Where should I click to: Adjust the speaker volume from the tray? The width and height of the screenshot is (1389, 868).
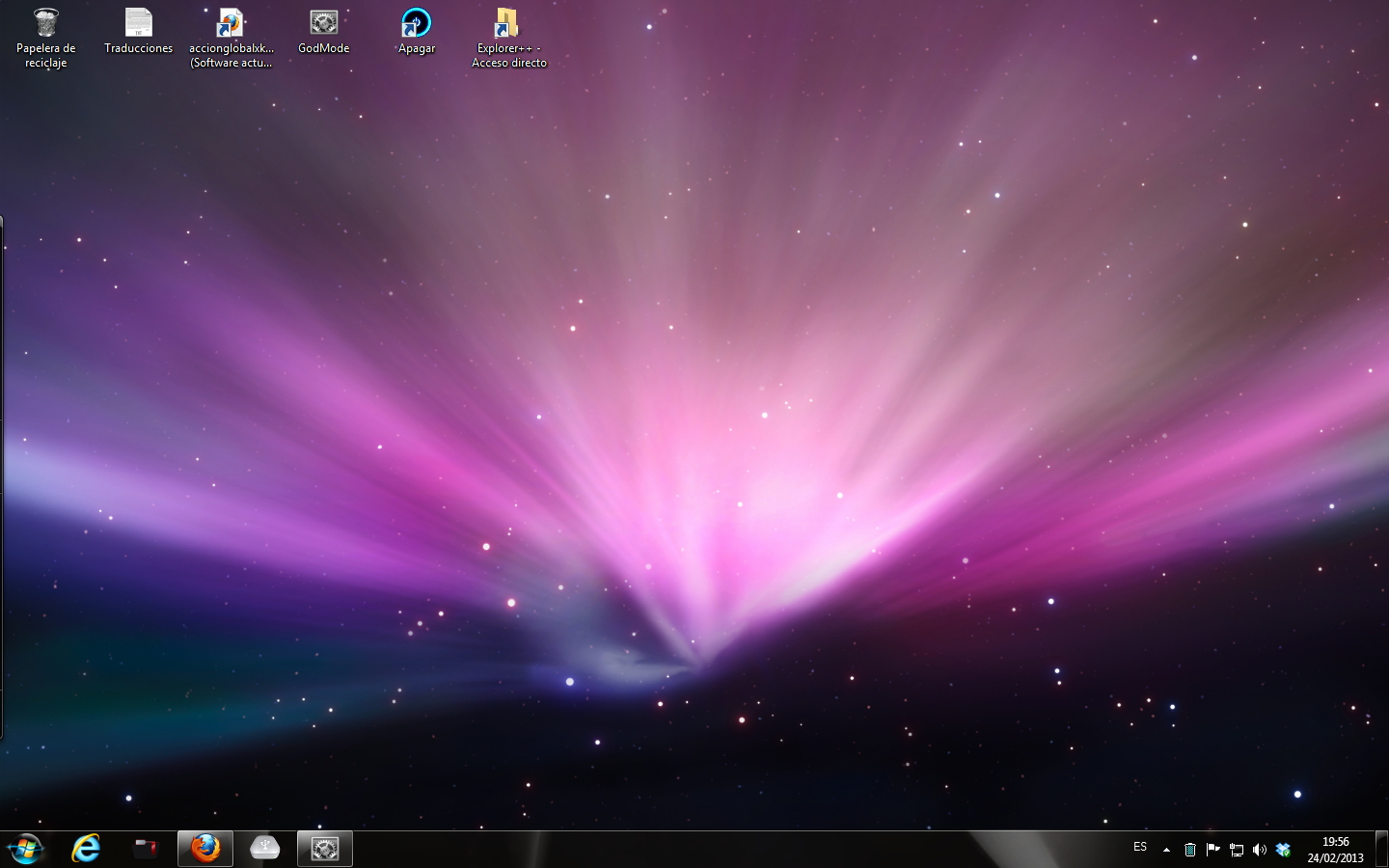point(1260,850)
